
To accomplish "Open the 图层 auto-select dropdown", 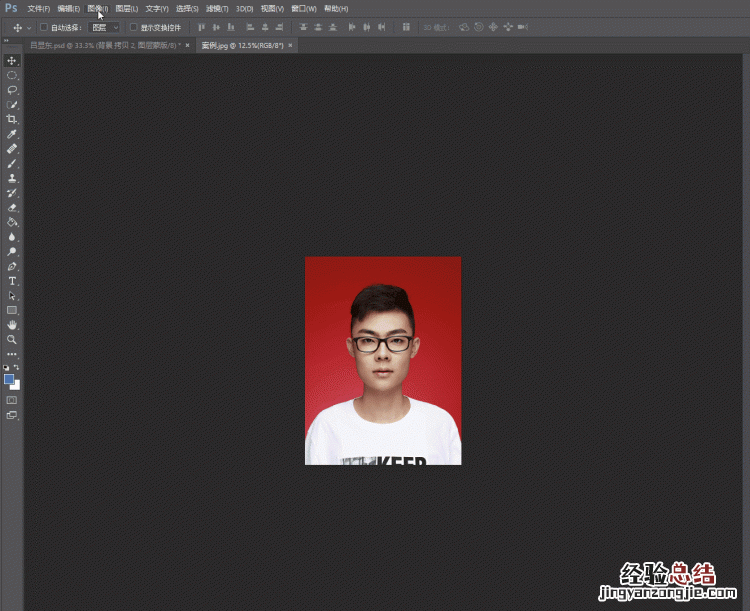I will [104, 27].
